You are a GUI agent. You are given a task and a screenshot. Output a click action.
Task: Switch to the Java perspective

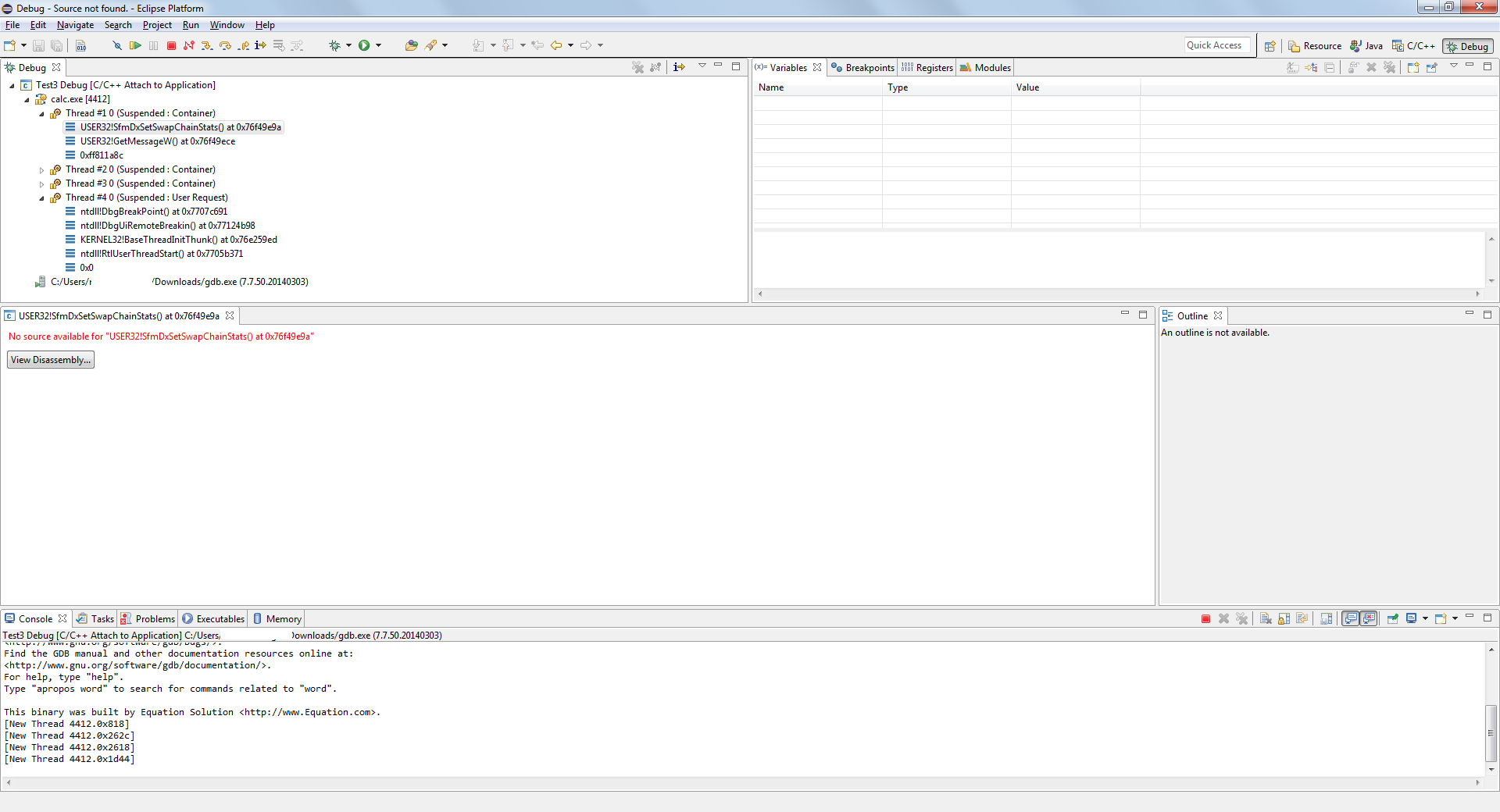coord(1366,46)
